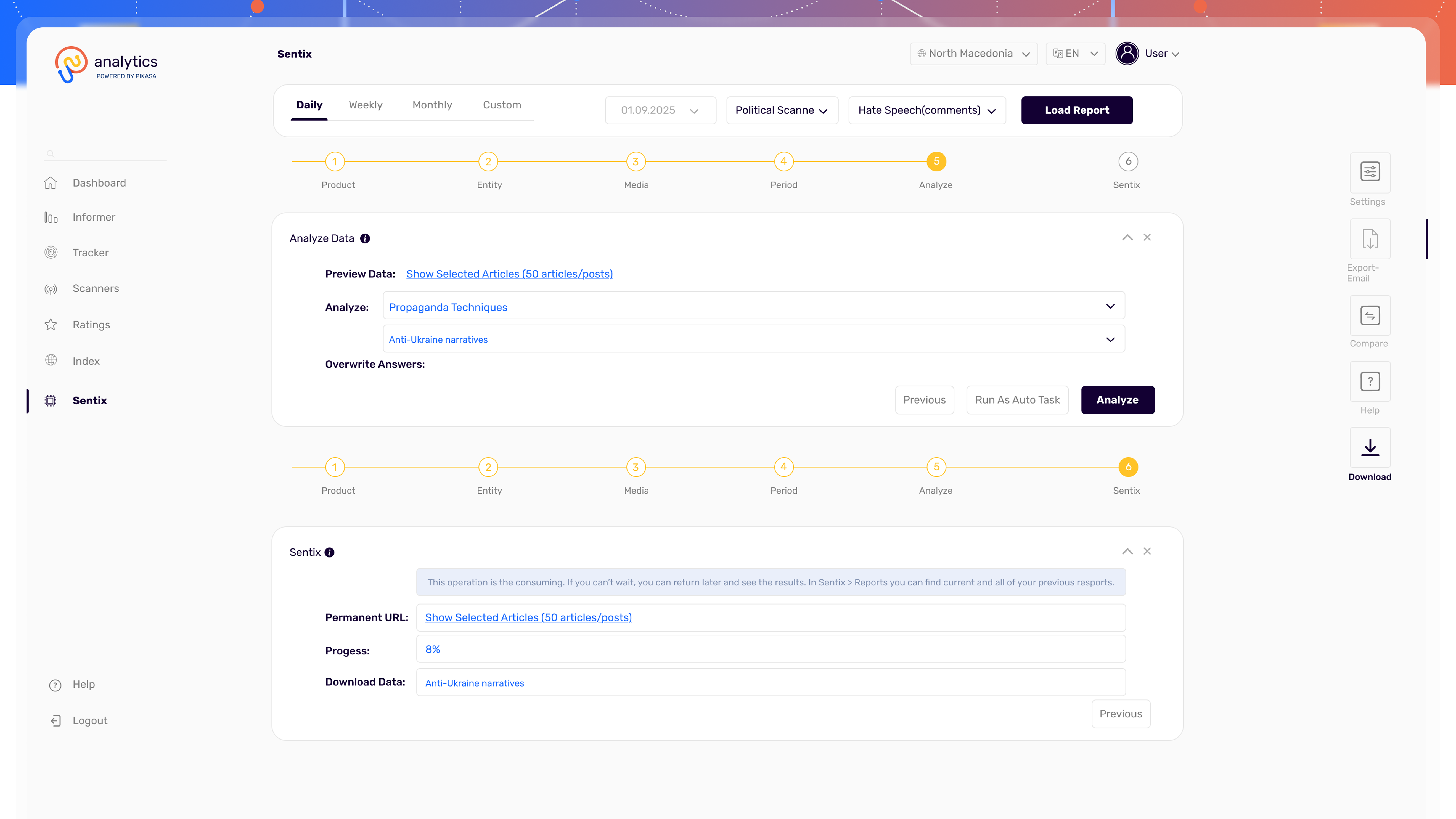Switch to the Monthly tab
Screen dimensions: 1456x819
432,105
